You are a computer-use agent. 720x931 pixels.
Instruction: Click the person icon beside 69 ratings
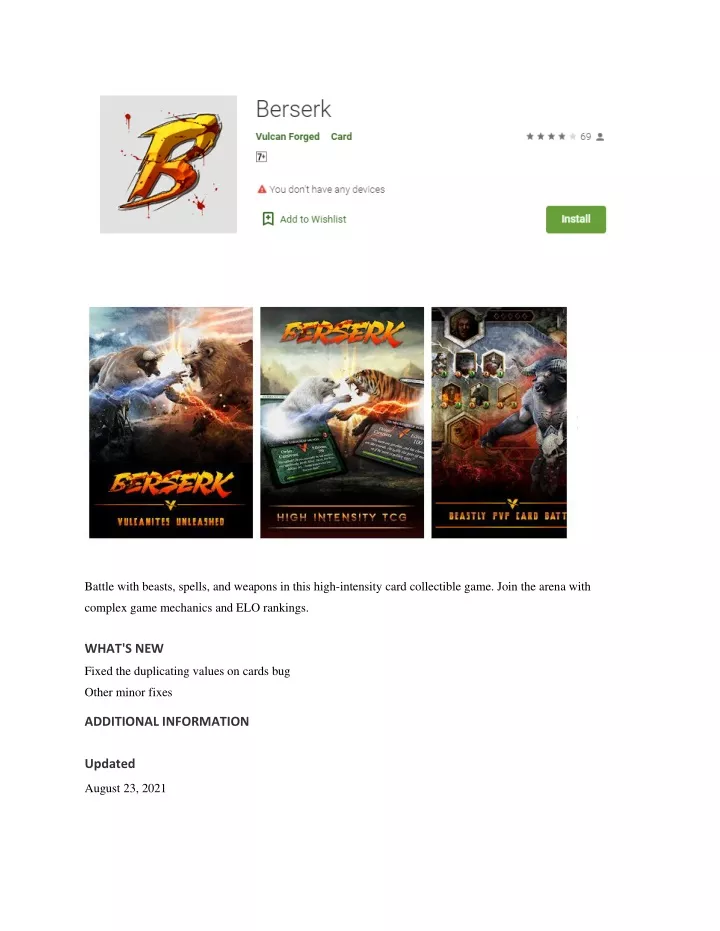point(600,137)
